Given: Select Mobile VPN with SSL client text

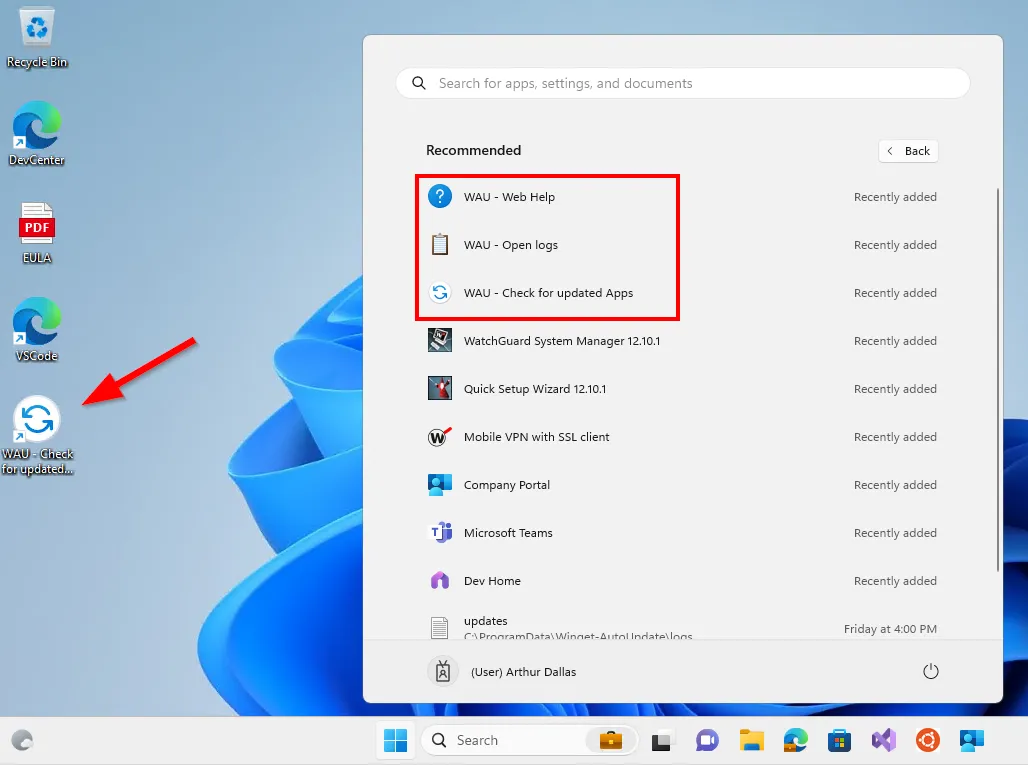Looking at the screenshot, I should coord(536,437).
